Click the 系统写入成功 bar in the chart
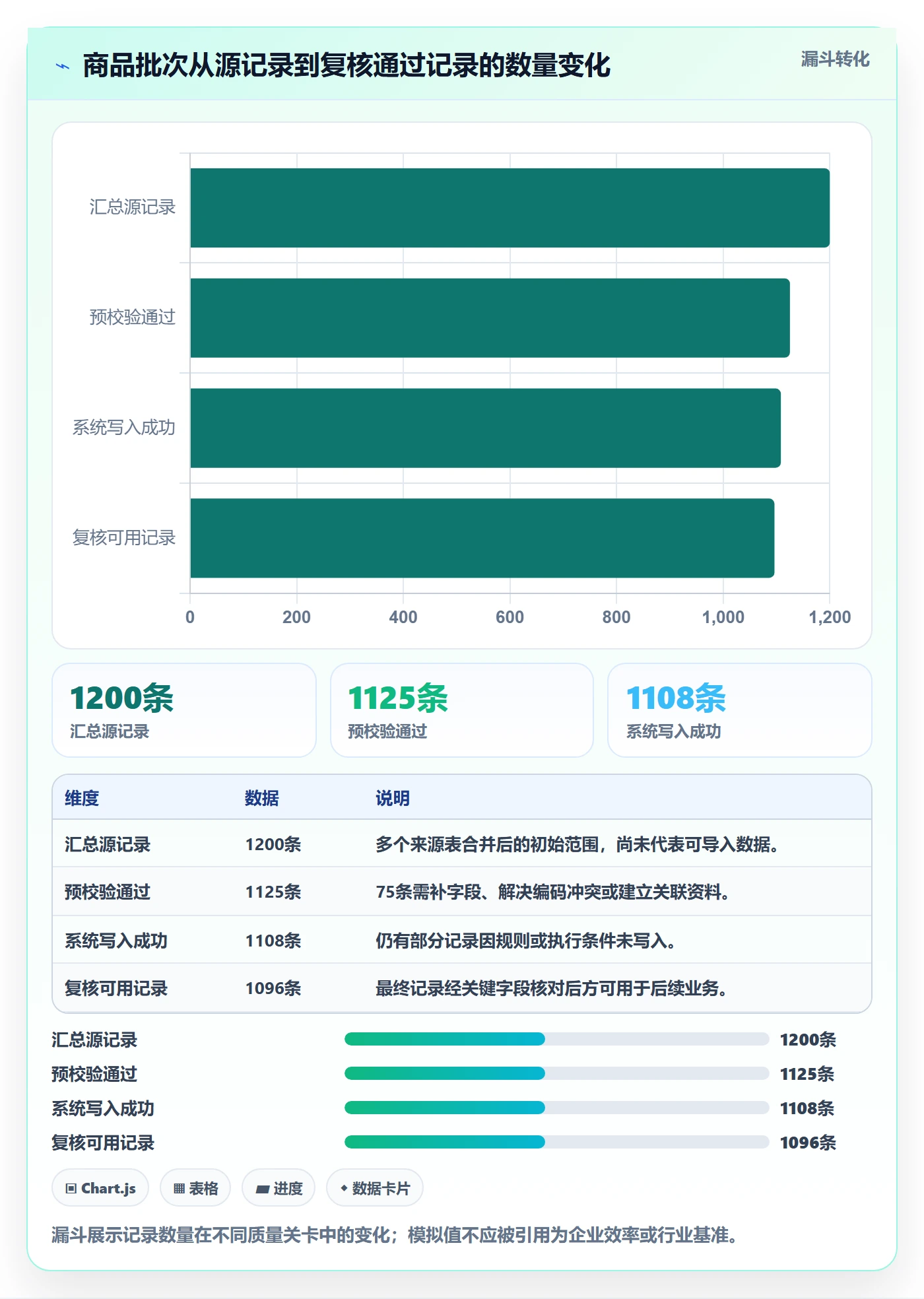 pos(485,428)
